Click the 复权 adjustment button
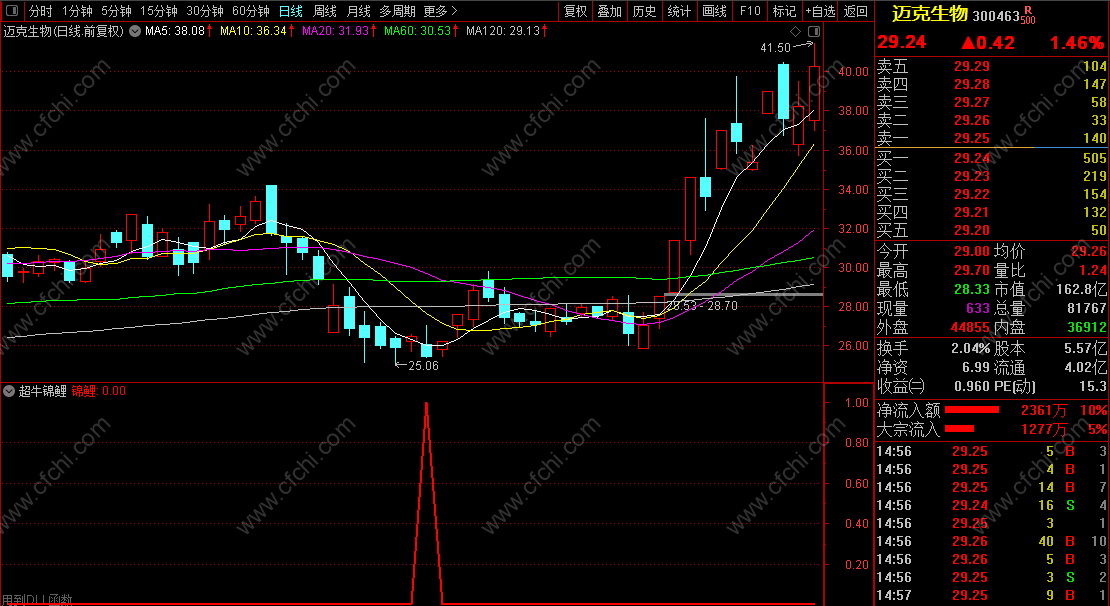The image size is (1110, 606). pyautogui.click(x=576, y=11)
